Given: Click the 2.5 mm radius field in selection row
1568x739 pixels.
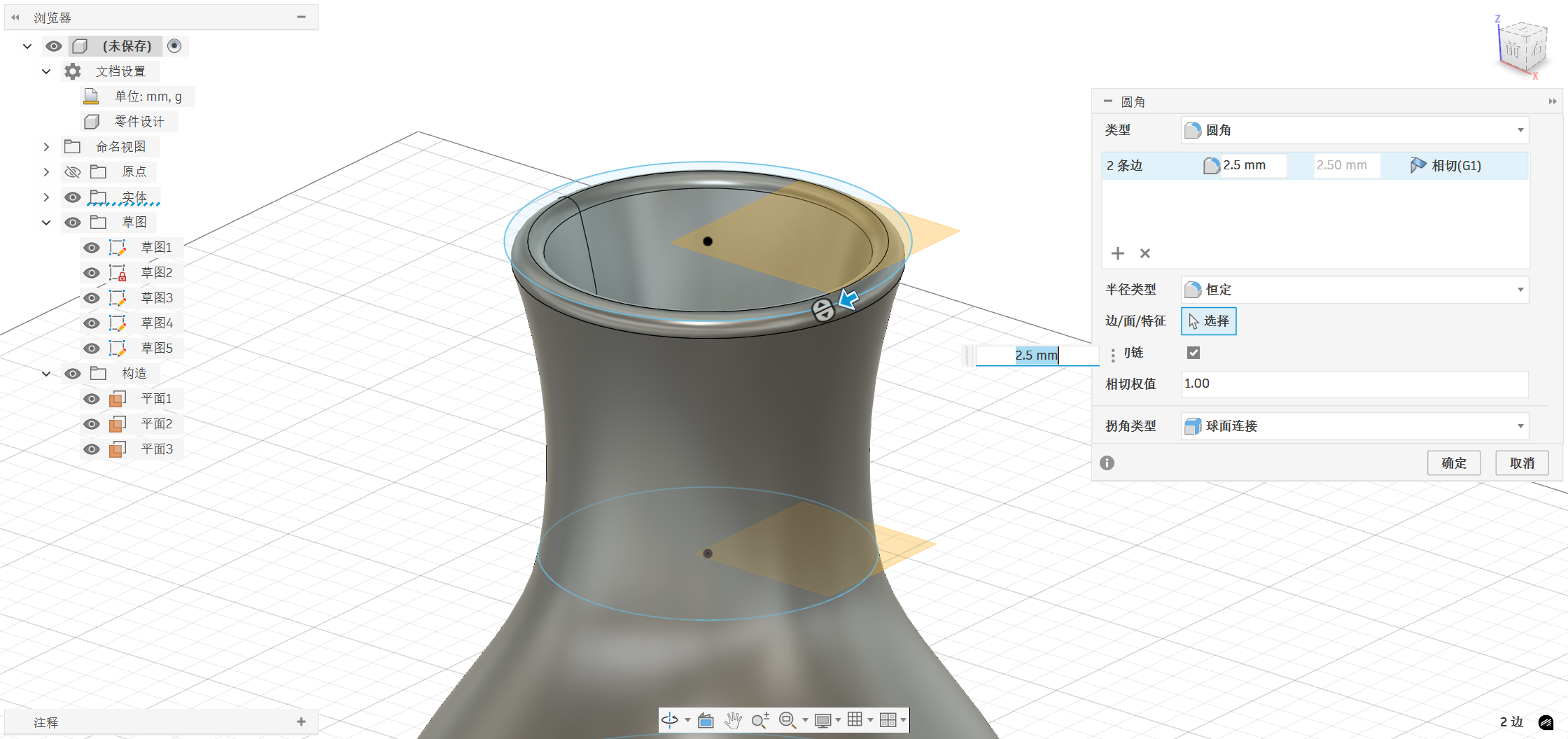Looking at the screenshot, I should pyautogui.click(x=1253, y=166).
